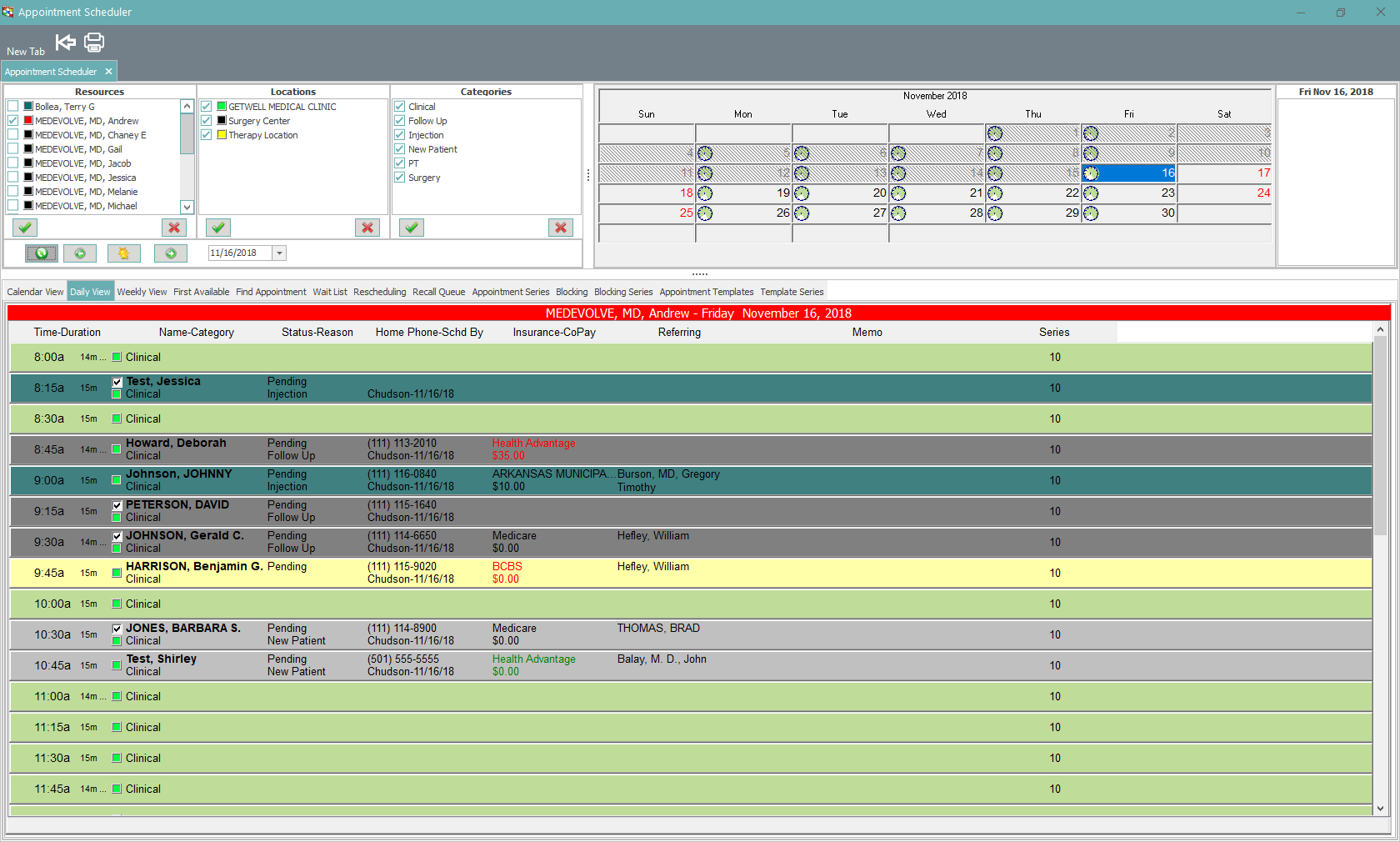Uncheck the Surgery category
1400x842 pixels.
399,178
